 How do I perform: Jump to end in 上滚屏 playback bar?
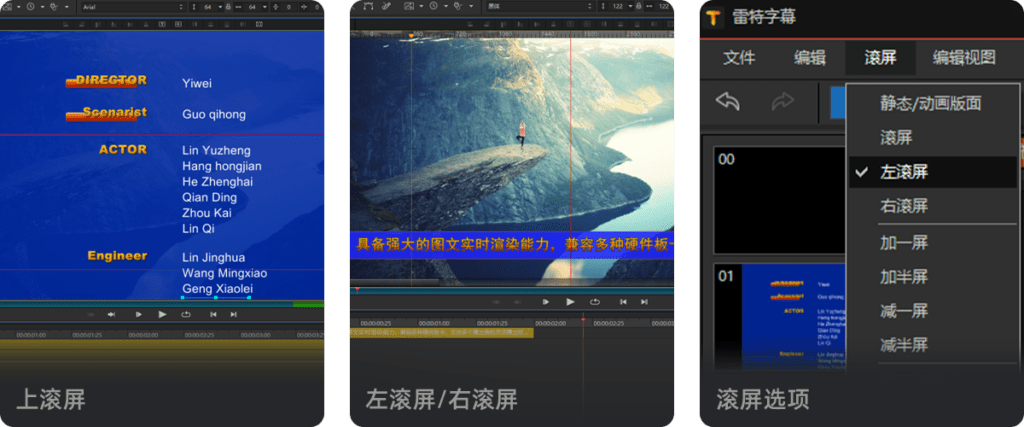coord(233,315)
